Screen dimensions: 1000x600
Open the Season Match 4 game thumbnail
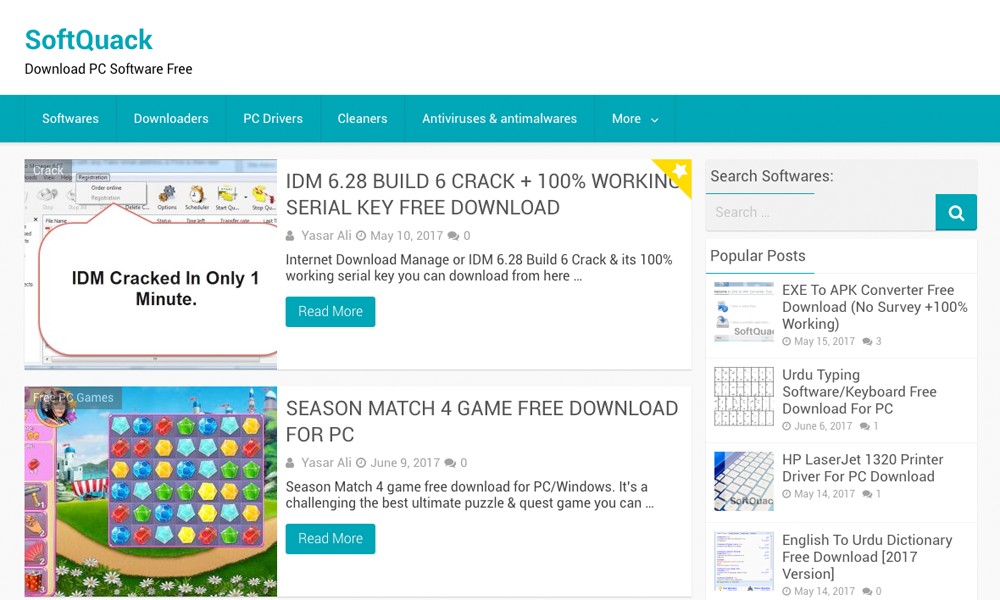pos(151,491)
